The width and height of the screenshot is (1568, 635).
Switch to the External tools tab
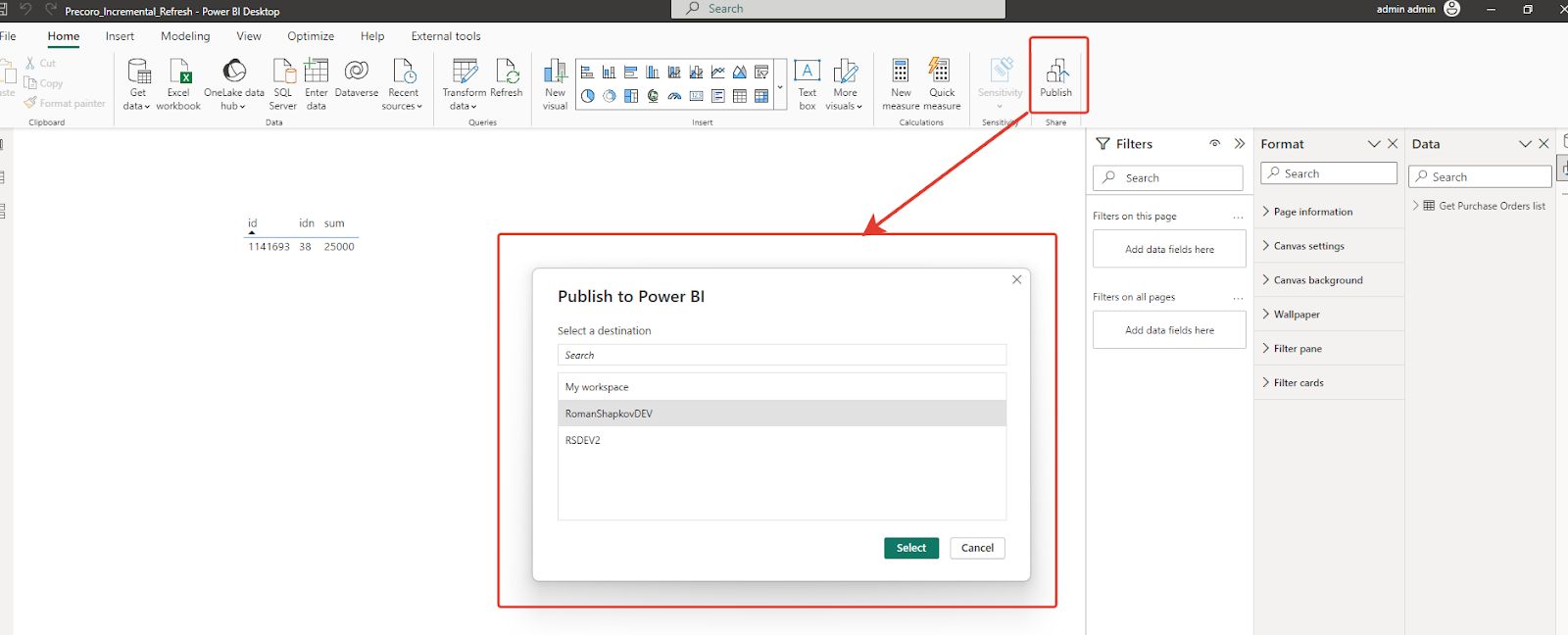446,36
